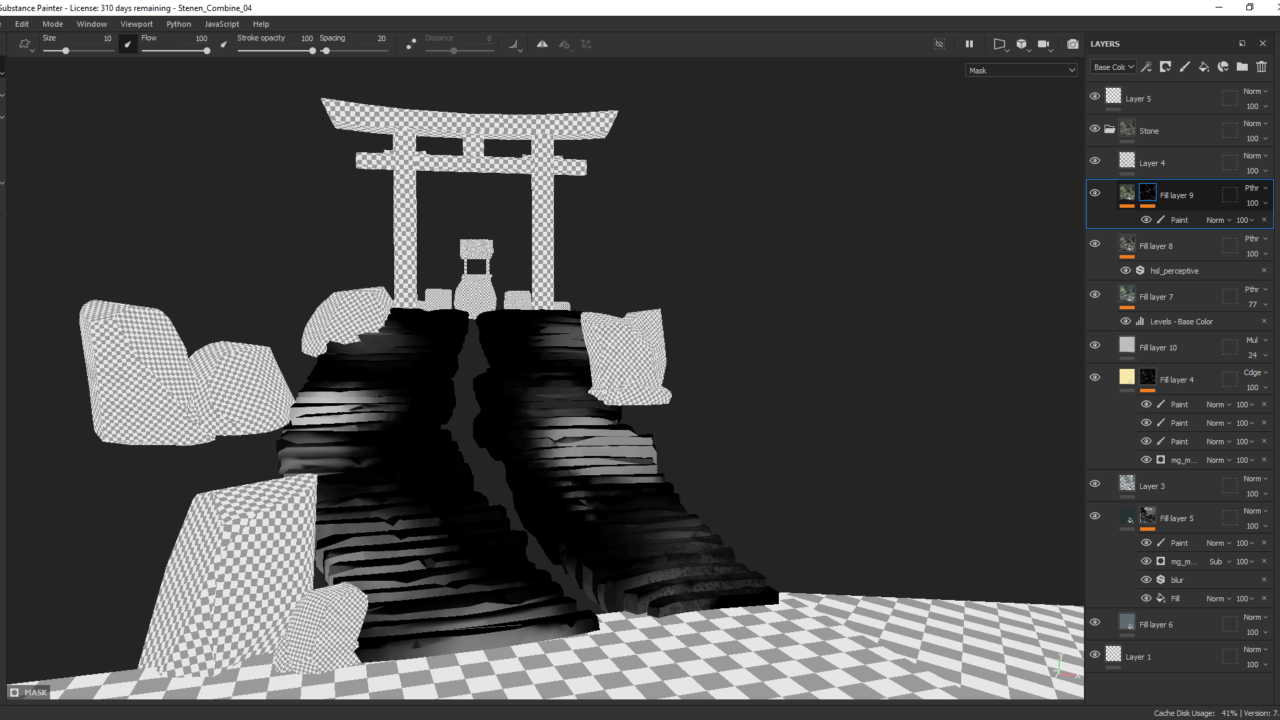Remove the Levels - Base Color effect

(x=1264, y=322)
